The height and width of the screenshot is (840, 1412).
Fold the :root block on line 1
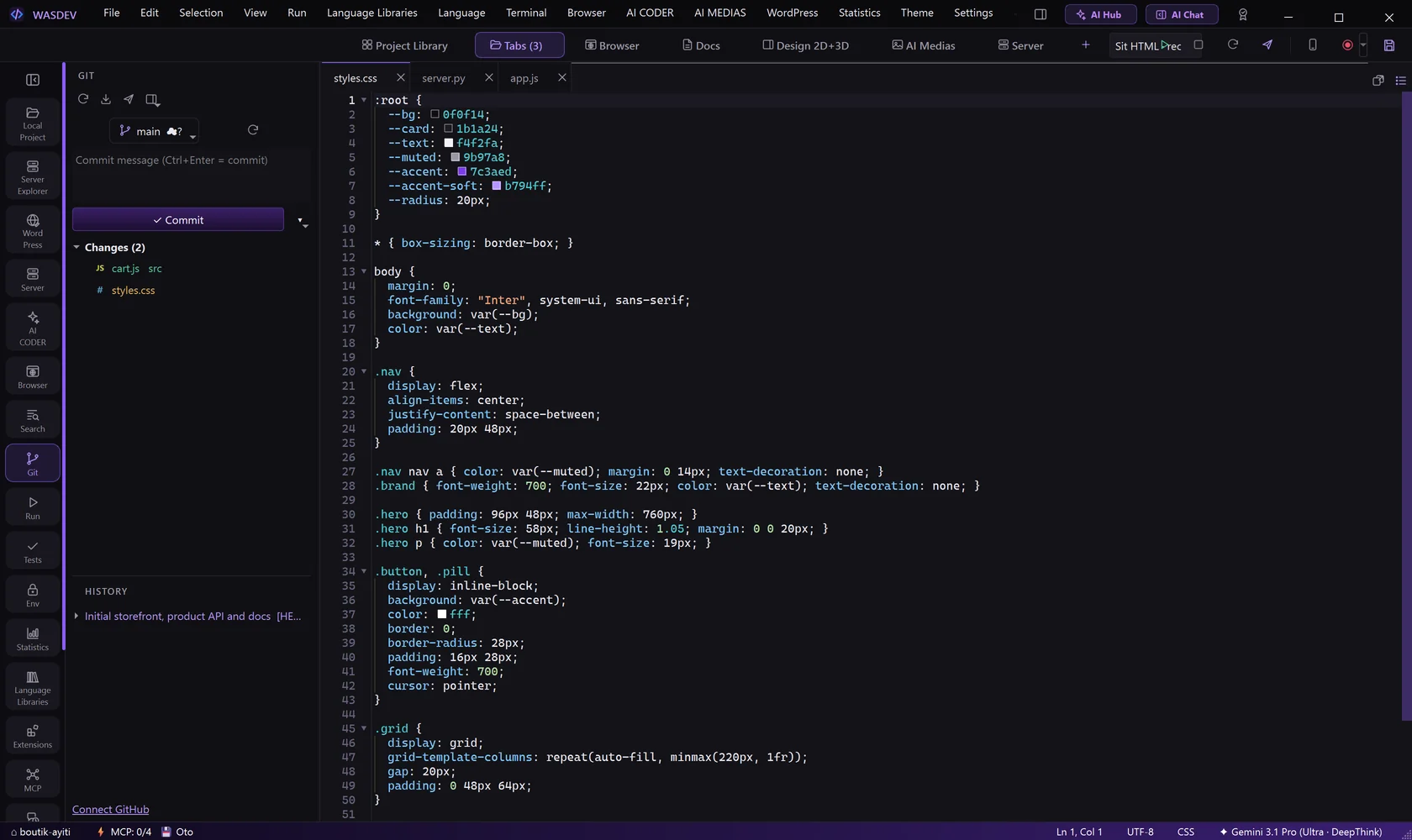click(x=364, y=101)
